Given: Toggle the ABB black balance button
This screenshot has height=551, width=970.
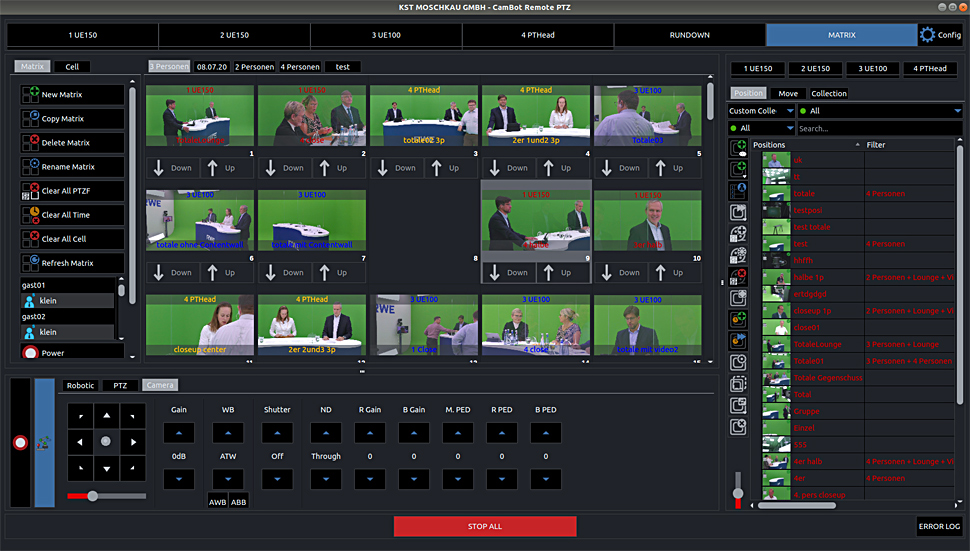Looking at the screenshot, I should point(239,502).
